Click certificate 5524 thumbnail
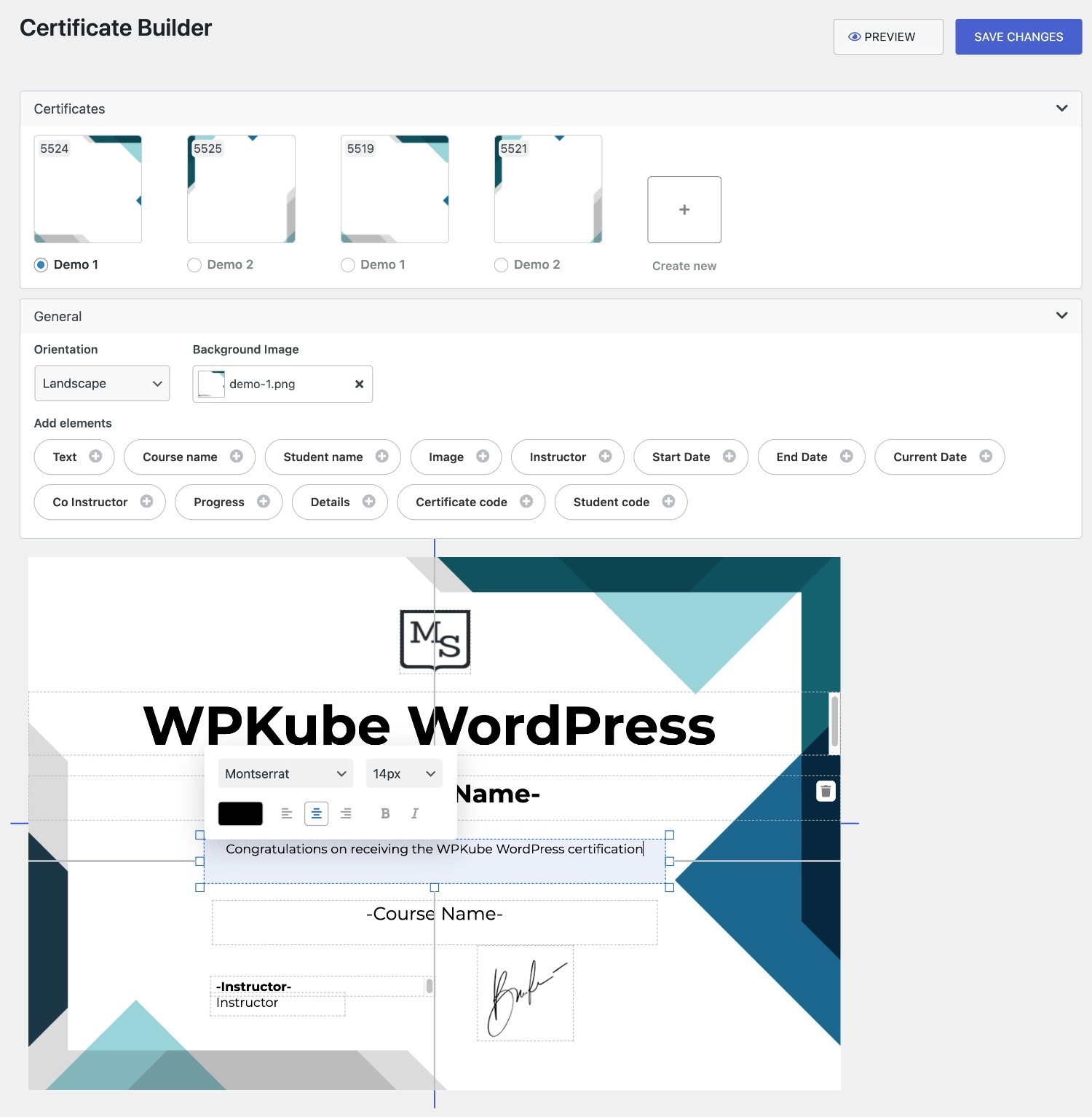 88,189
